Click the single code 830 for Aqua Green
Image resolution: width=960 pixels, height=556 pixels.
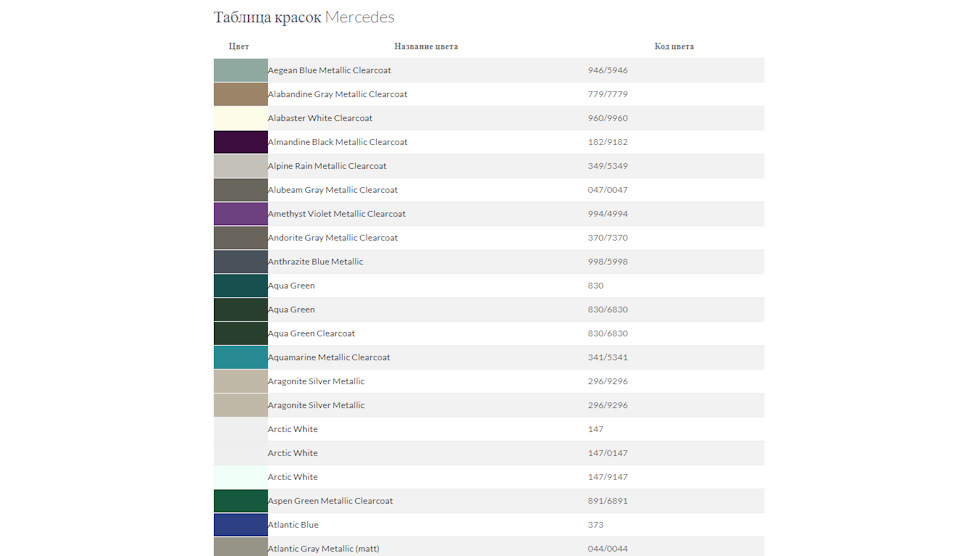pyautogui.click(x=596, y=285)
